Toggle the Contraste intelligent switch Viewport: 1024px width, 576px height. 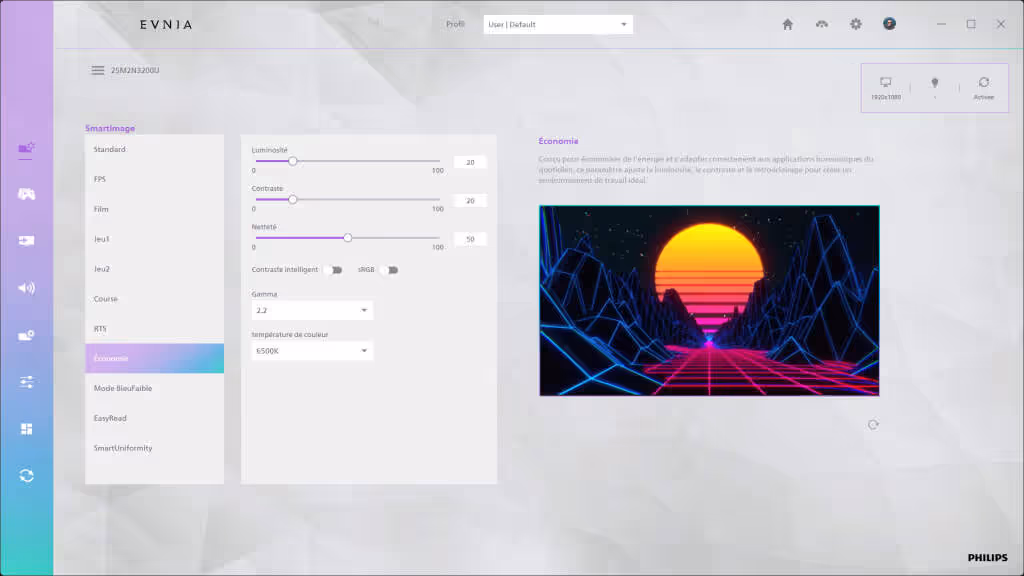[332, 270]
